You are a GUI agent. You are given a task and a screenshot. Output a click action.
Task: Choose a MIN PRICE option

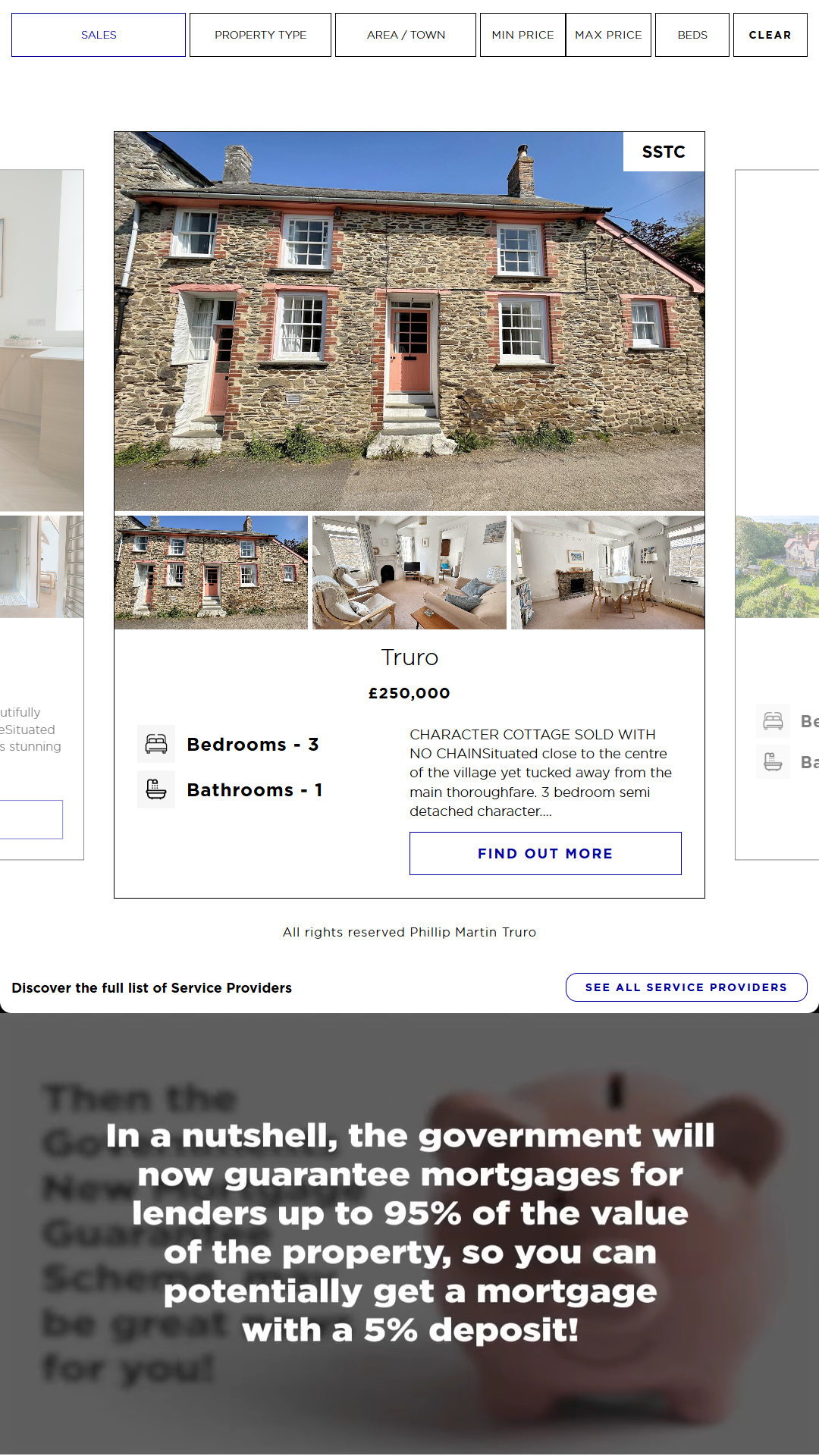[522, 35]
